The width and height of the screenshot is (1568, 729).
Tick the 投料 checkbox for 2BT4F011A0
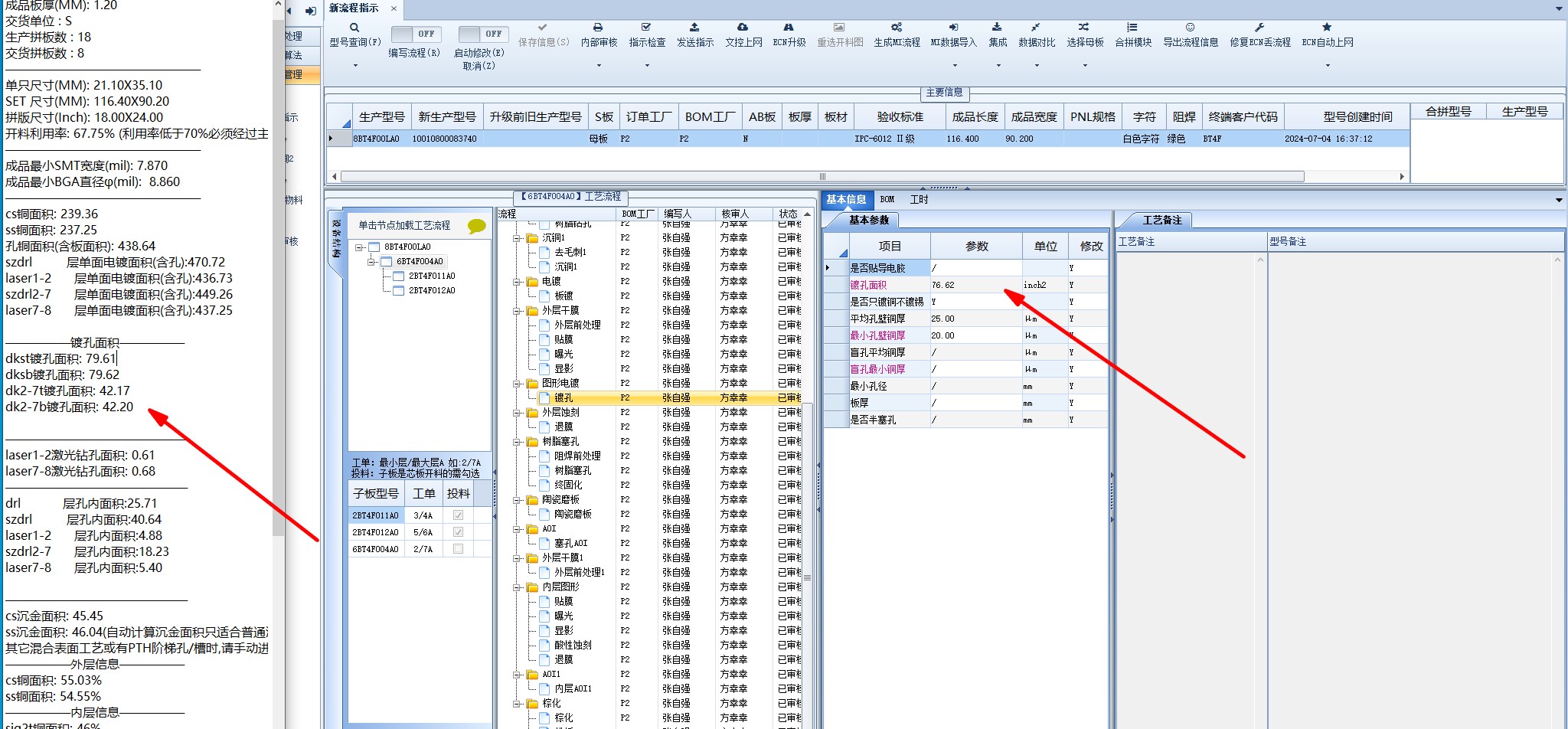tap(458, 515)
